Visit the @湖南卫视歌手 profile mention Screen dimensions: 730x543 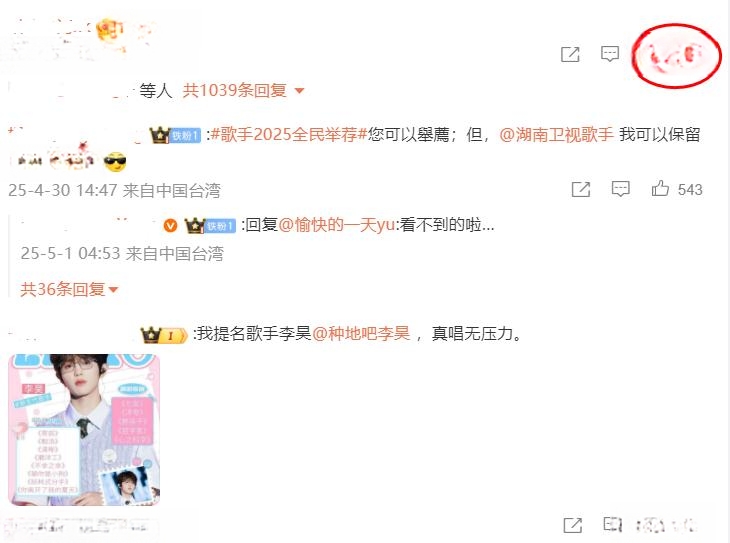556,135
